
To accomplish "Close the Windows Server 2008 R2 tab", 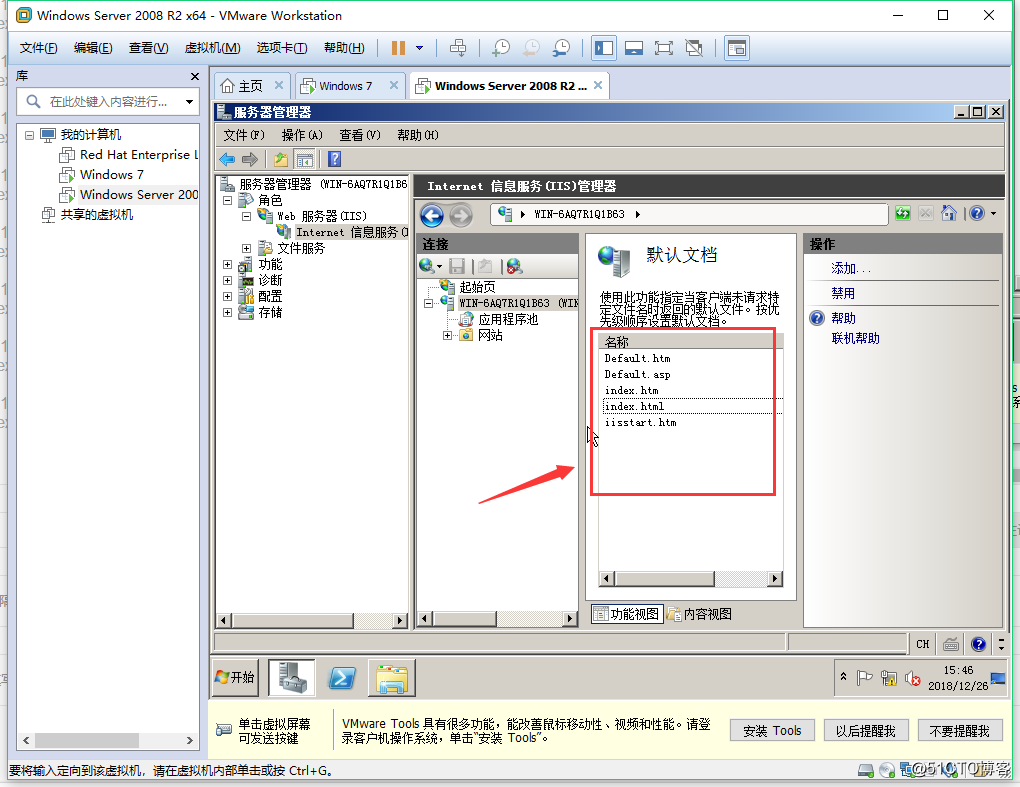I will 598,85.
